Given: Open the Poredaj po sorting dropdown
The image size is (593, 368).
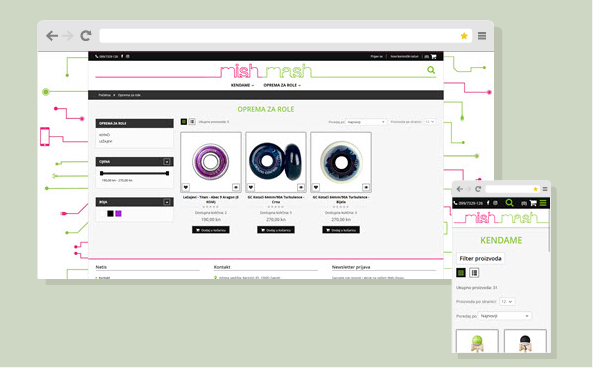Looking at the screenshot, I should (x=365, y=122).
